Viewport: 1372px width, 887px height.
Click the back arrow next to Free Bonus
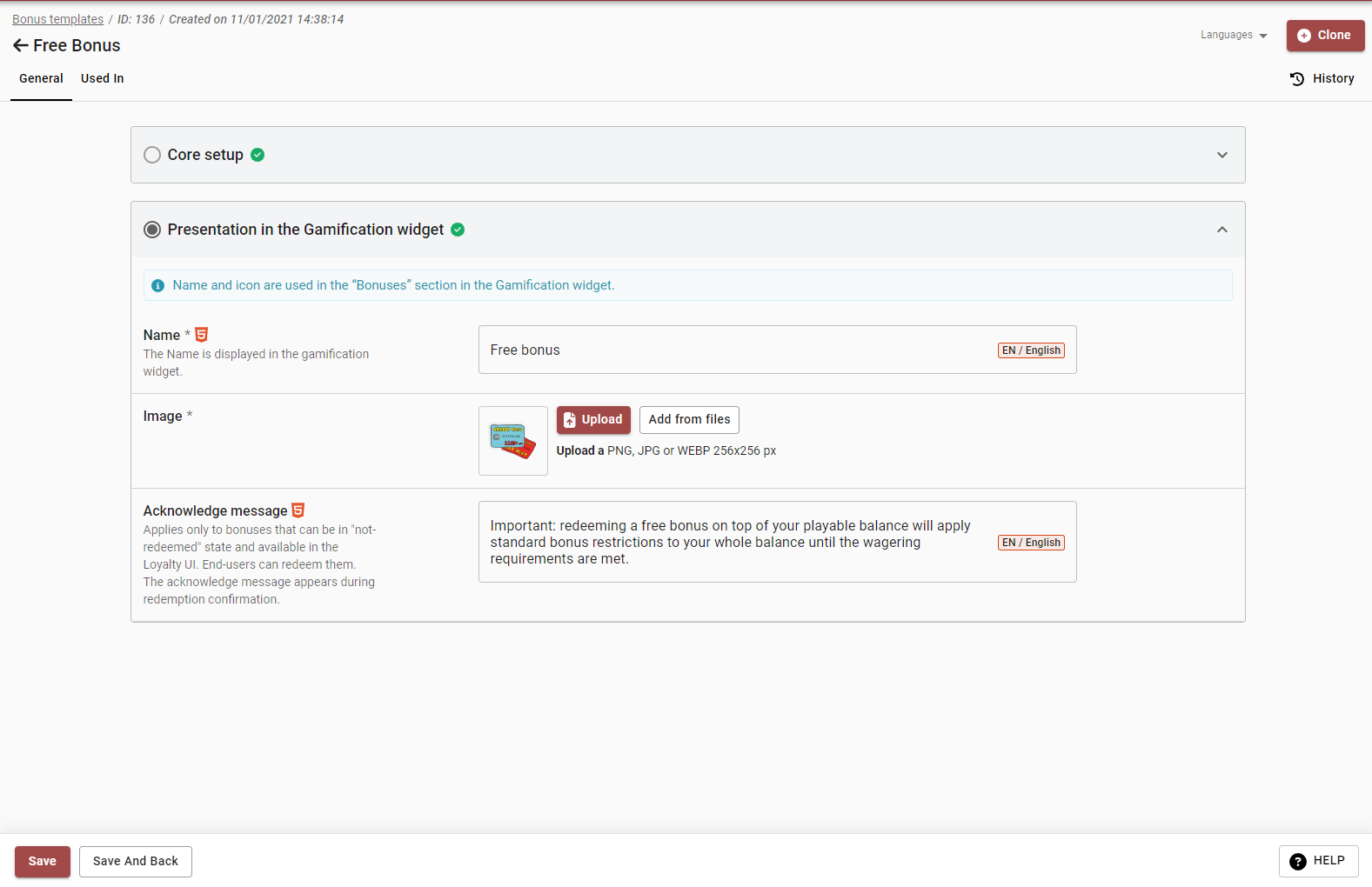(x=21, y=45)
